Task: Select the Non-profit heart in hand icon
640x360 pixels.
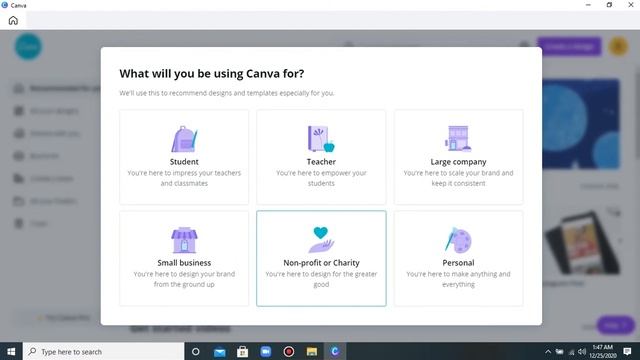Action: (x=321, y=240)
